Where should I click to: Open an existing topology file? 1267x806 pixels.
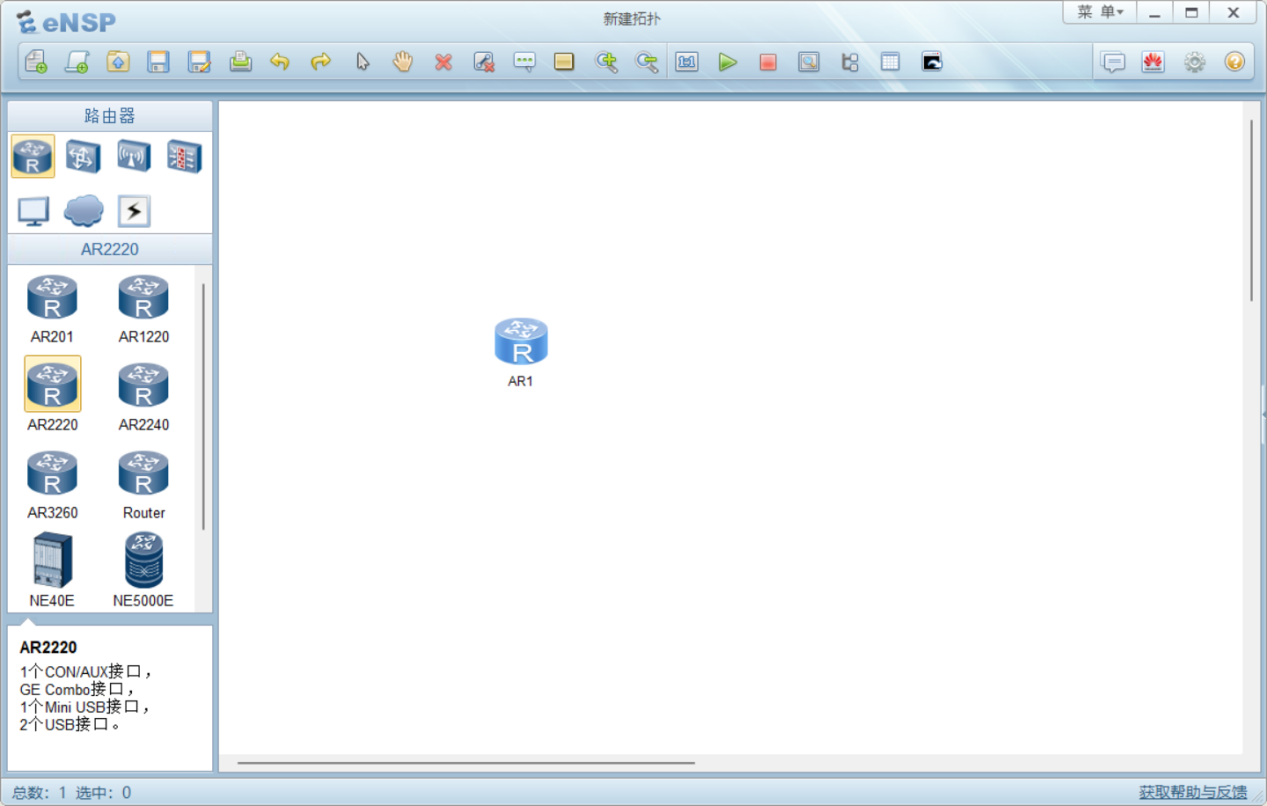click(x=118, y=62)
